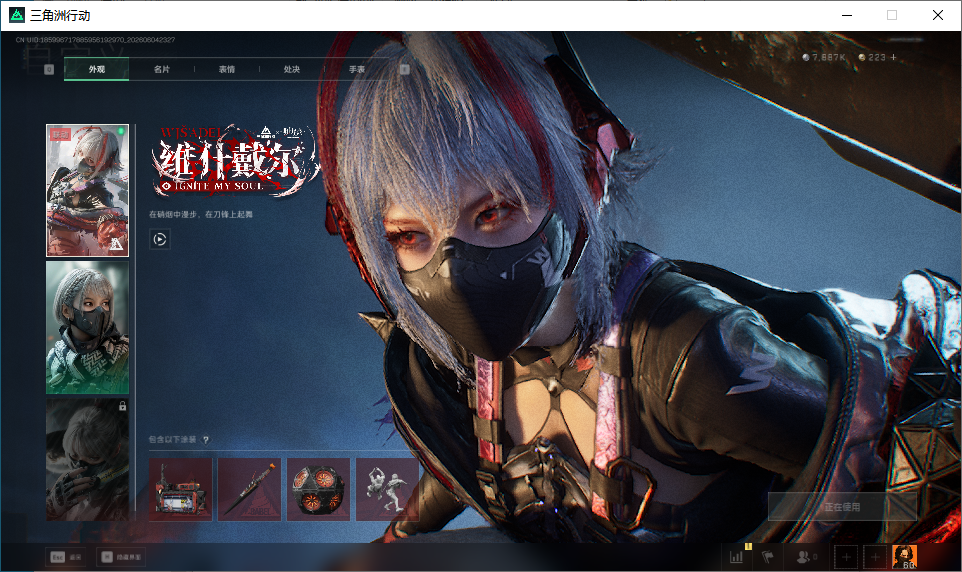
Task: Click the help icon beside 包含以下涂装
Action: [x=206, y=439]
